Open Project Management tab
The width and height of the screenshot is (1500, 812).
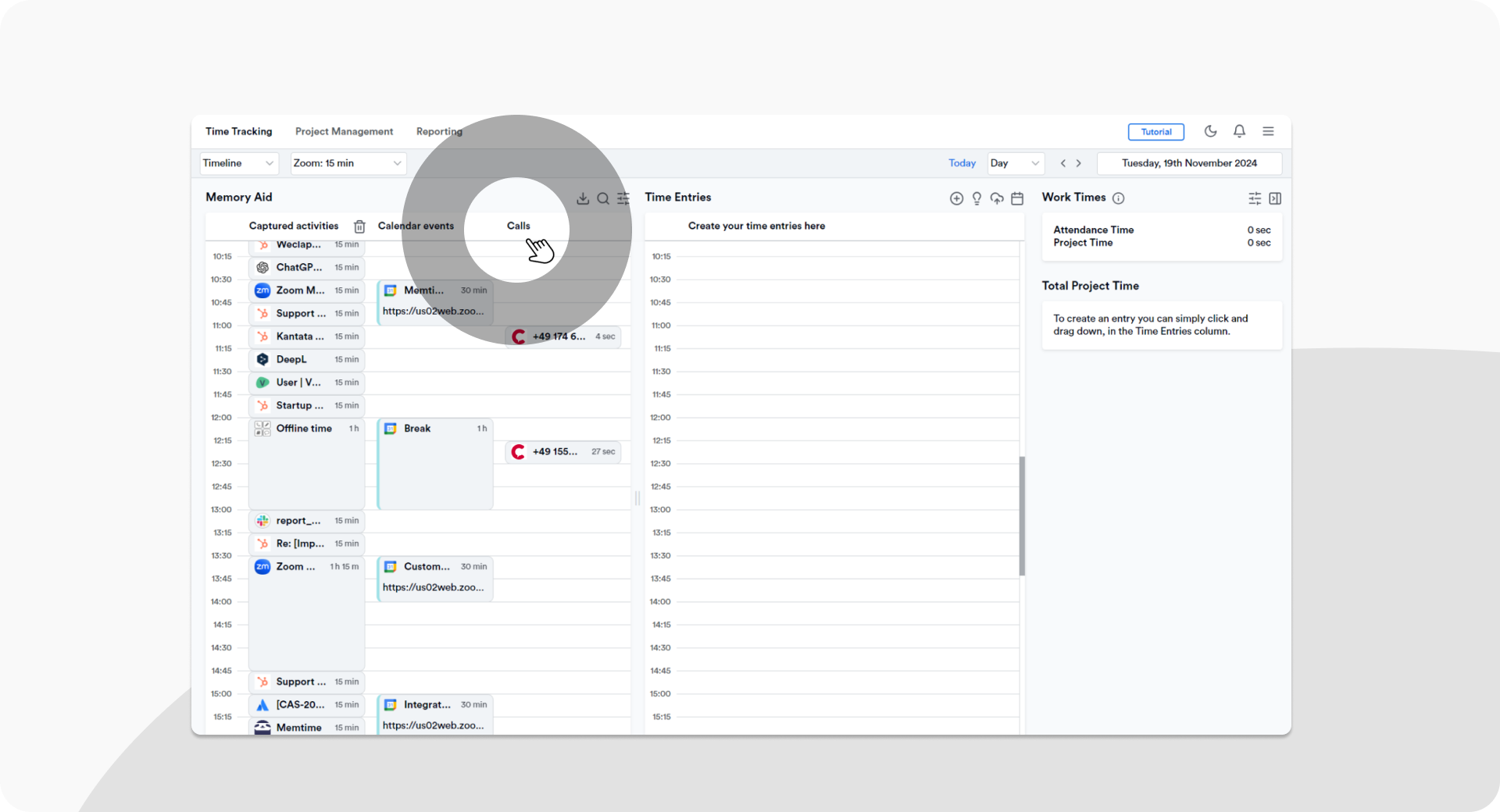(x=344, y=131)
